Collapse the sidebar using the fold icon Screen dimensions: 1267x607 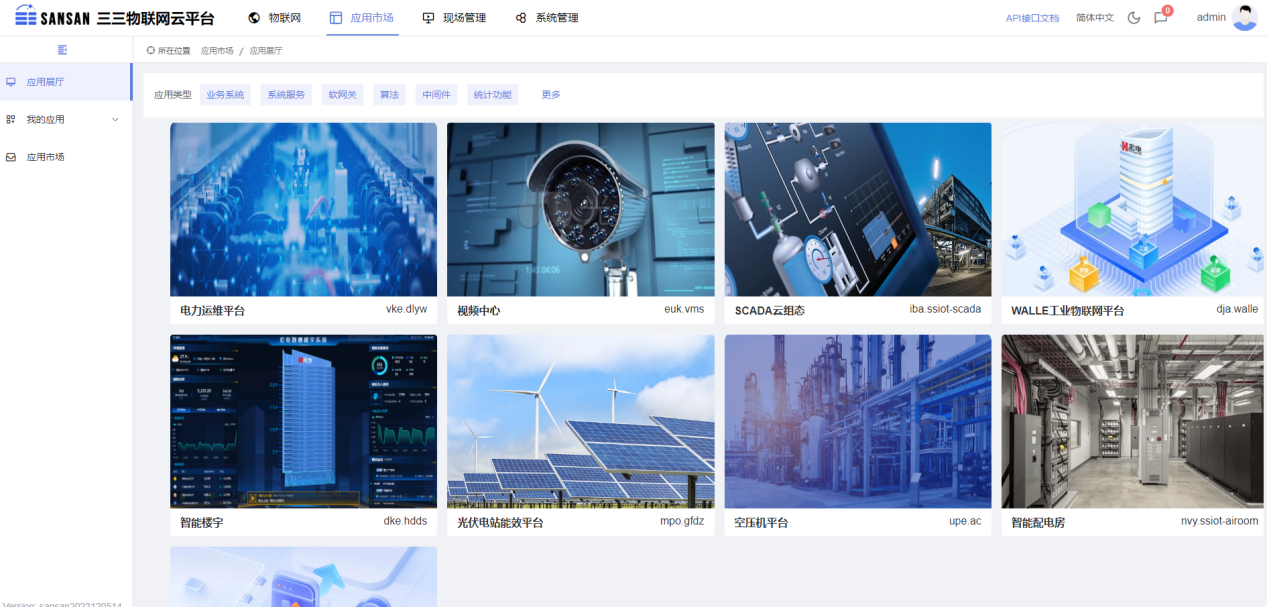(x=63, y=50)
